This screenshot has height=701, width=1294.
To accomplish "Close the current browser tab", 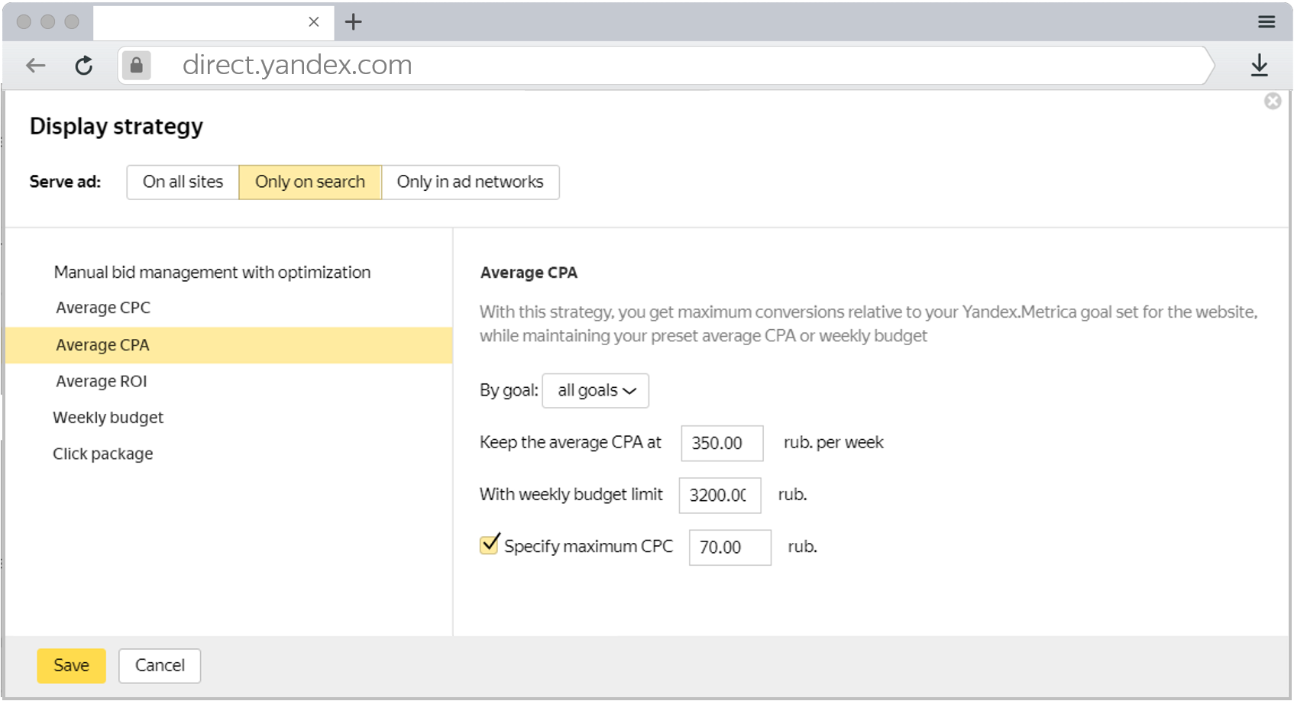I will point(314,22).
